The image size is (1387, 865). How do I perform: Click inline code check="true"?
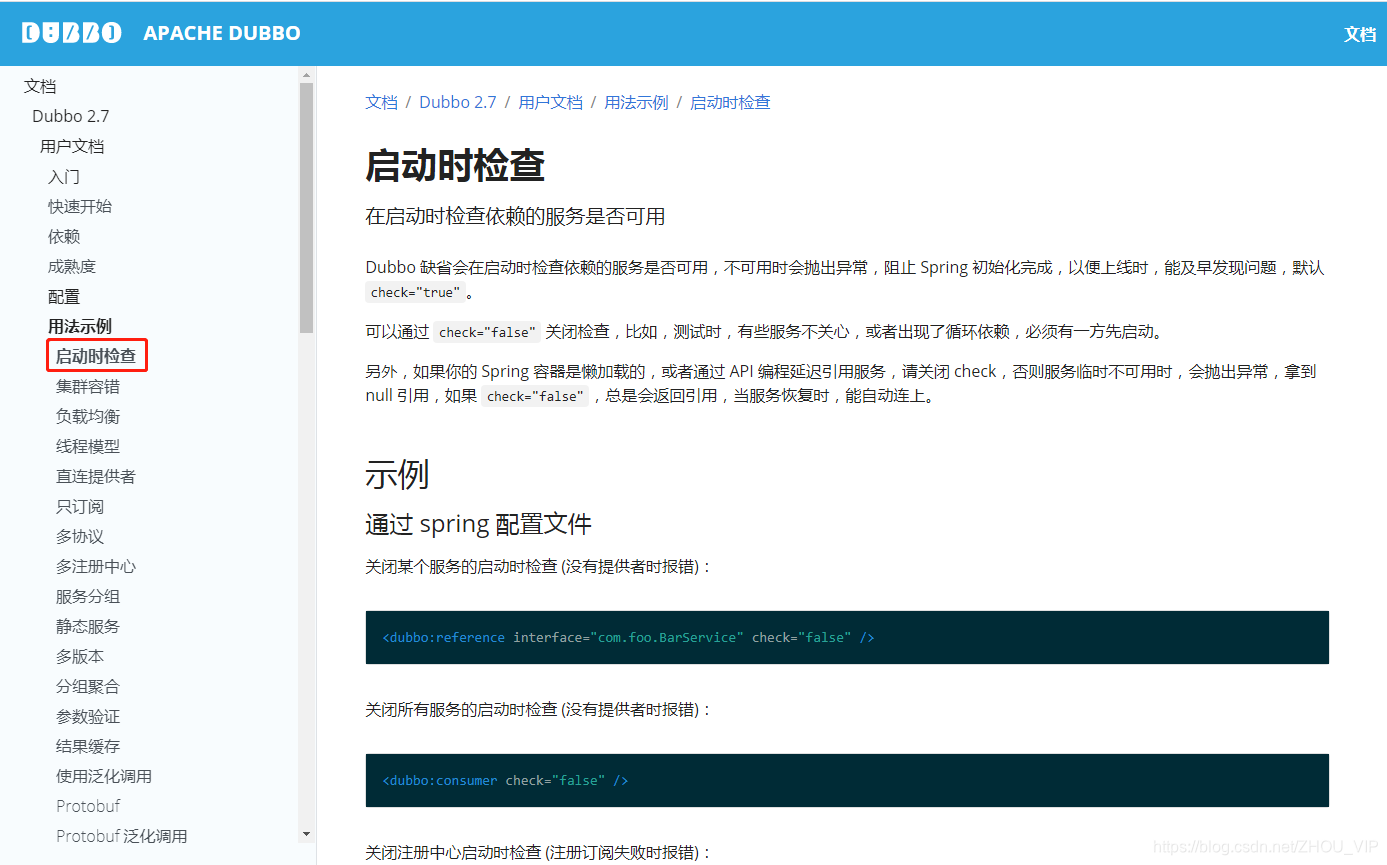click(x=416, y=293)
